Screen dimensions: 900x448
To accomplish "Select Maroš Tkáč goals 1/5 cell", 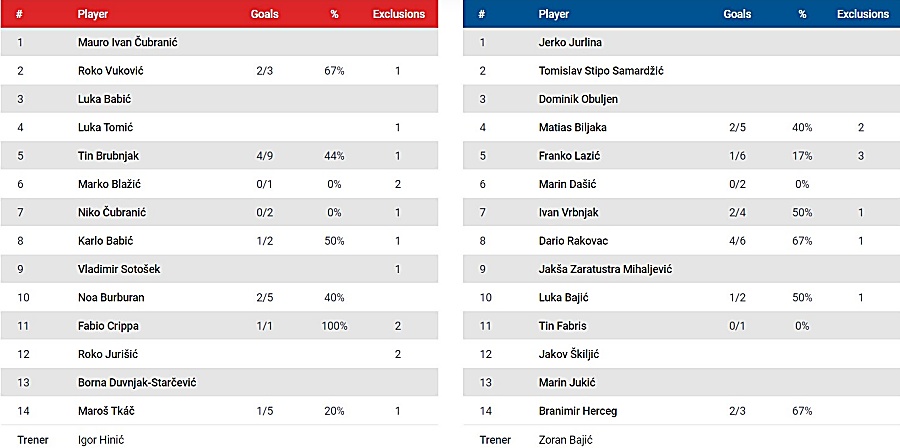I will [265, 411].
